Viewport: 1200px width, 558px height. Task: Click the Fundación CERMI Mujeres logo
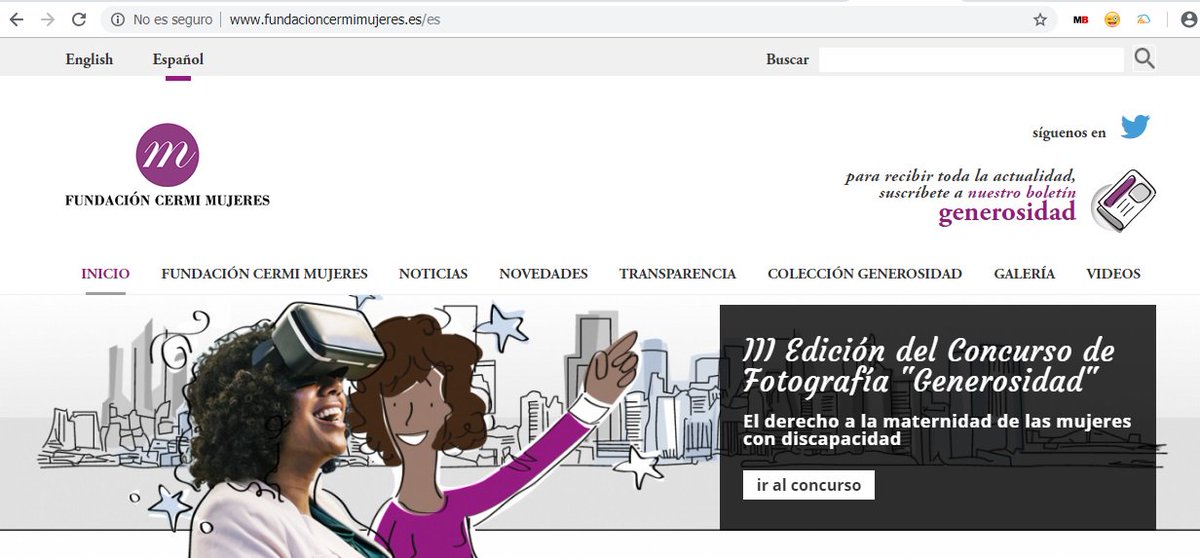pyautogui.click(x=167, y=165)
